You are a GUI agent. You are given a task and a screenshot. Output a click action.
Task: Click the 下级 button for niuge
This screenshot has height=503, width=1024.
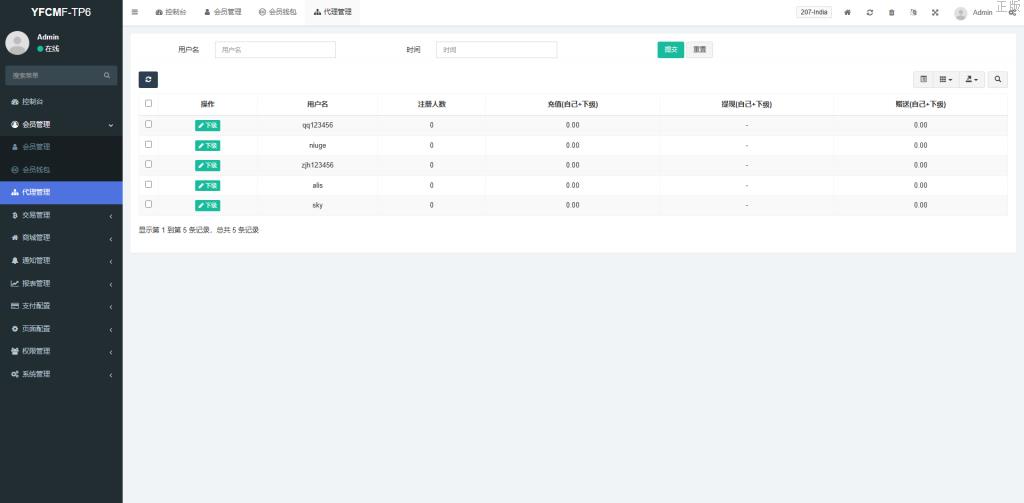click(x=207, y=145)
